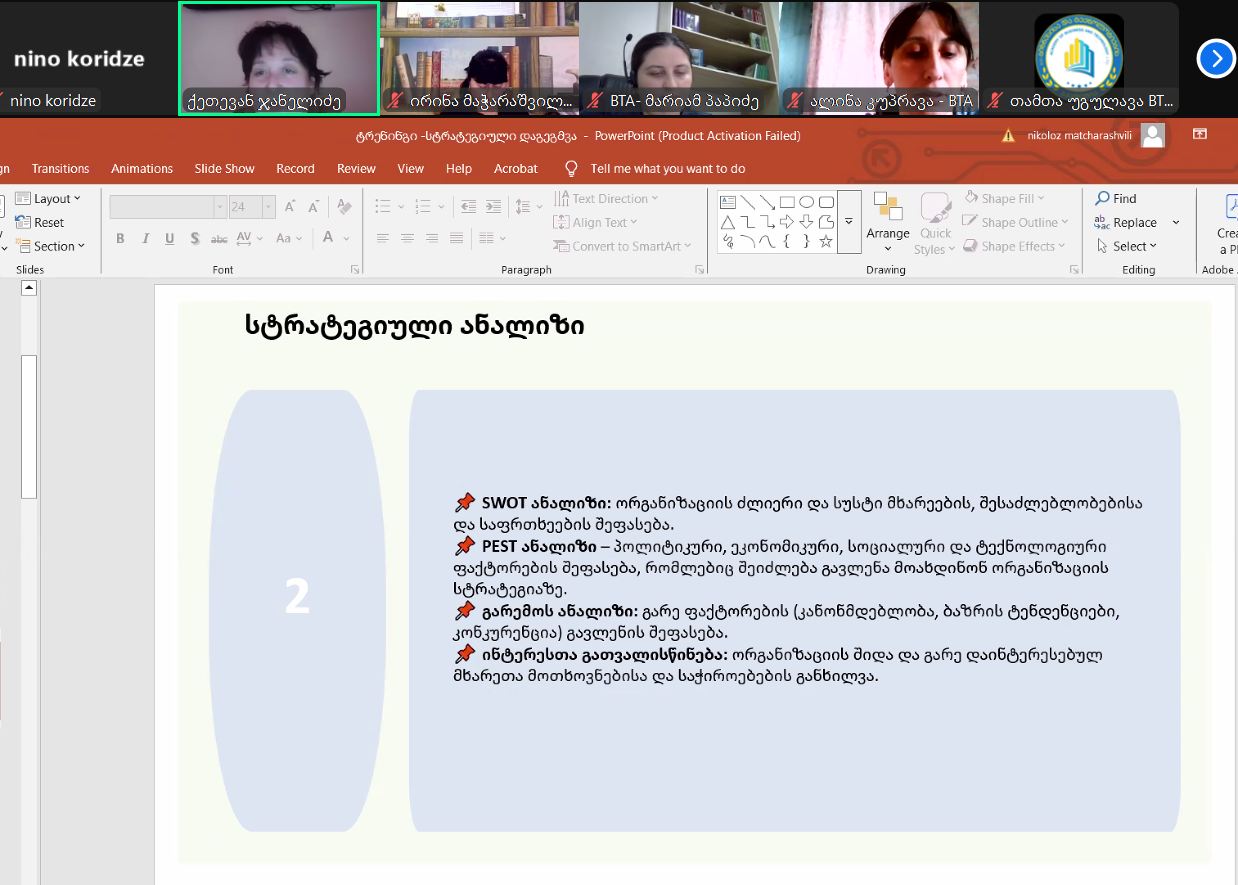1238x885 pixels.
Task: Open the Font Color dropdown arrow
Action: pyautogui.click(x=346, y=238)
